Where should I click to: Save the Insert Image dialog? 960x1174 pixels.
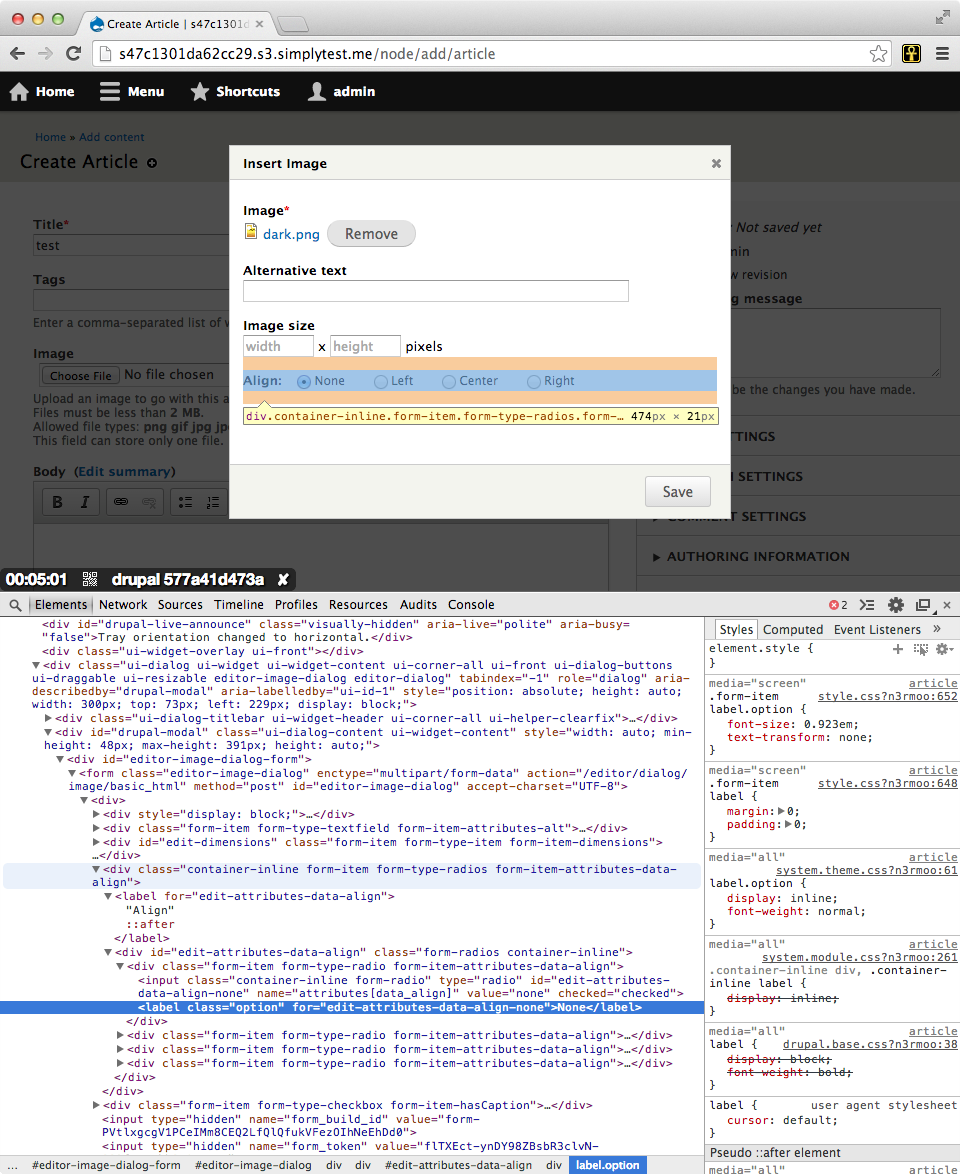(677, 491)
